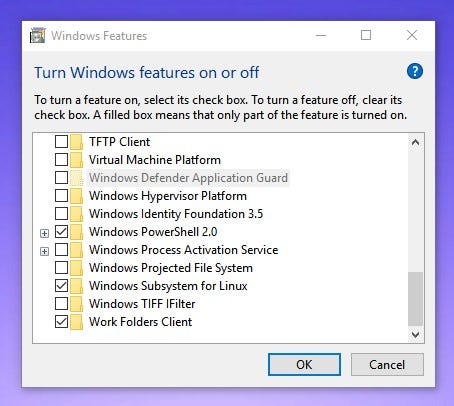Viewport: 454px width, 406px height.
Task: Click the Work Folders Client folder icon
Action: coord(77,322)
